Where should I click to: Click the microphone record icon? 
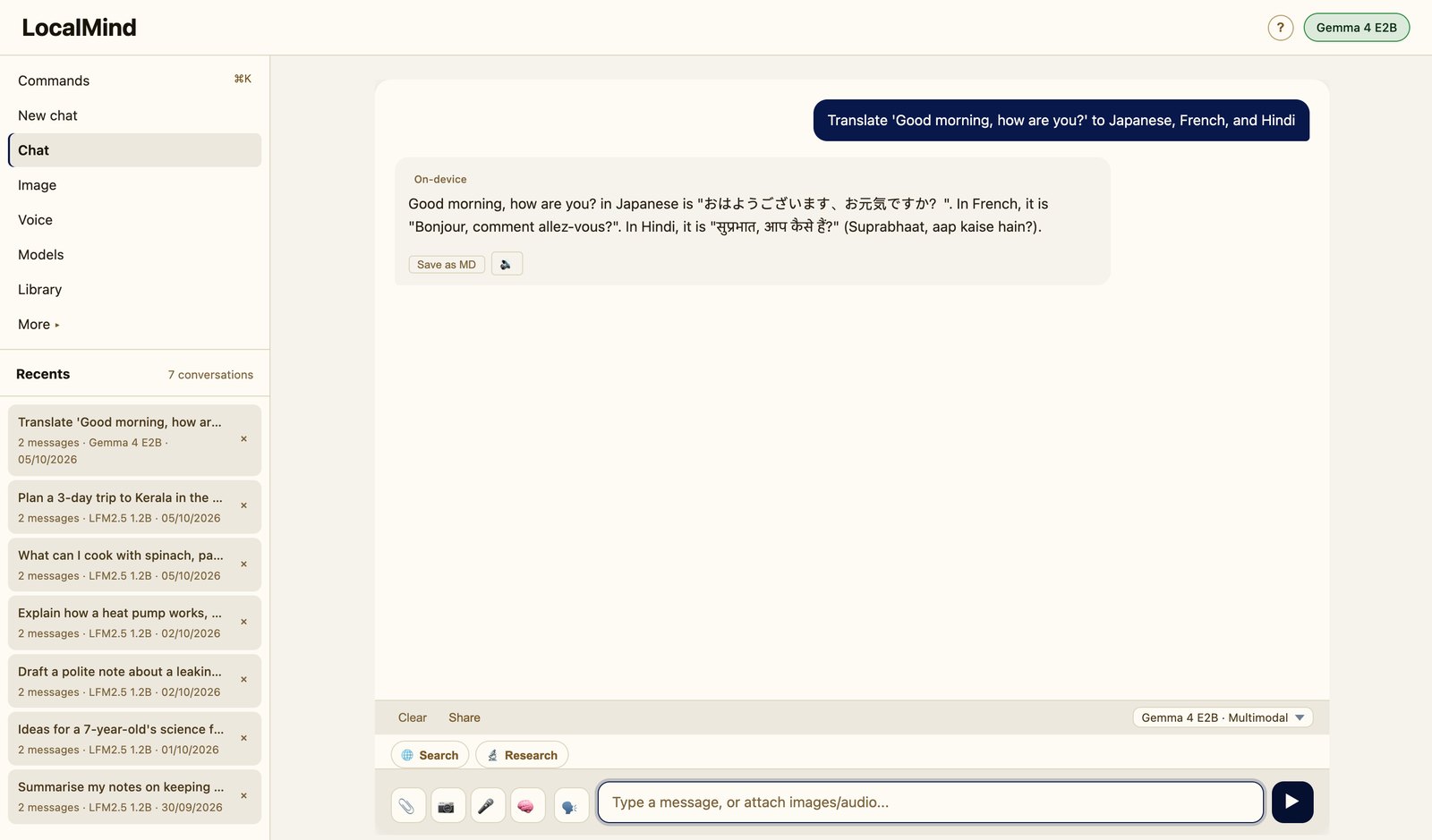click(x=488, y=805)
